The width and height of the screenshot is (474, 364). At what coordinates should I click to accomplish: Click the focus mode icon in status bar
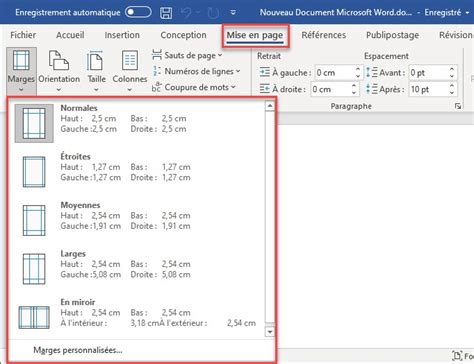pos(457,355)
